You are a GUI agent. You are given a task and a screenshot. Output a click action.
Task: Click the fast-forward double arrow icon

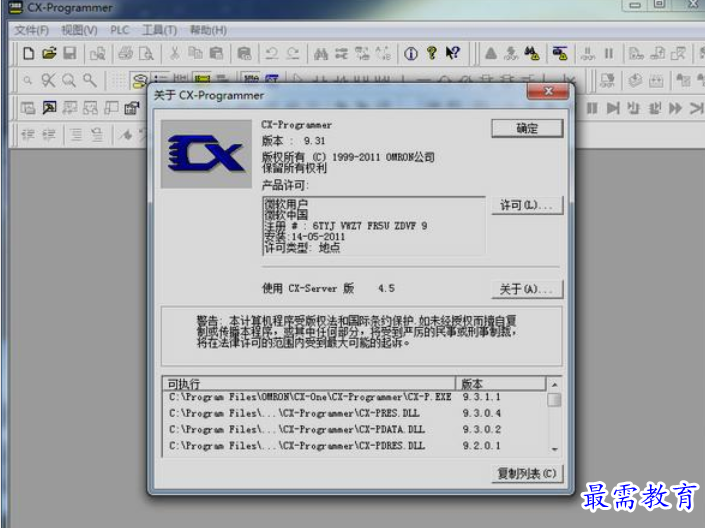[674, 108]
